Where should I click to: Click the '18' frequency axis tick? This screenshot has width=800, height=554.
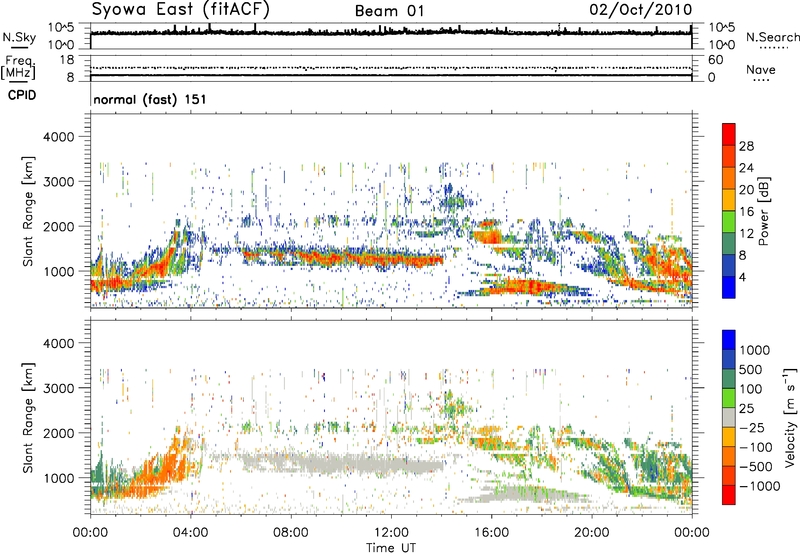tap(67, 60)
